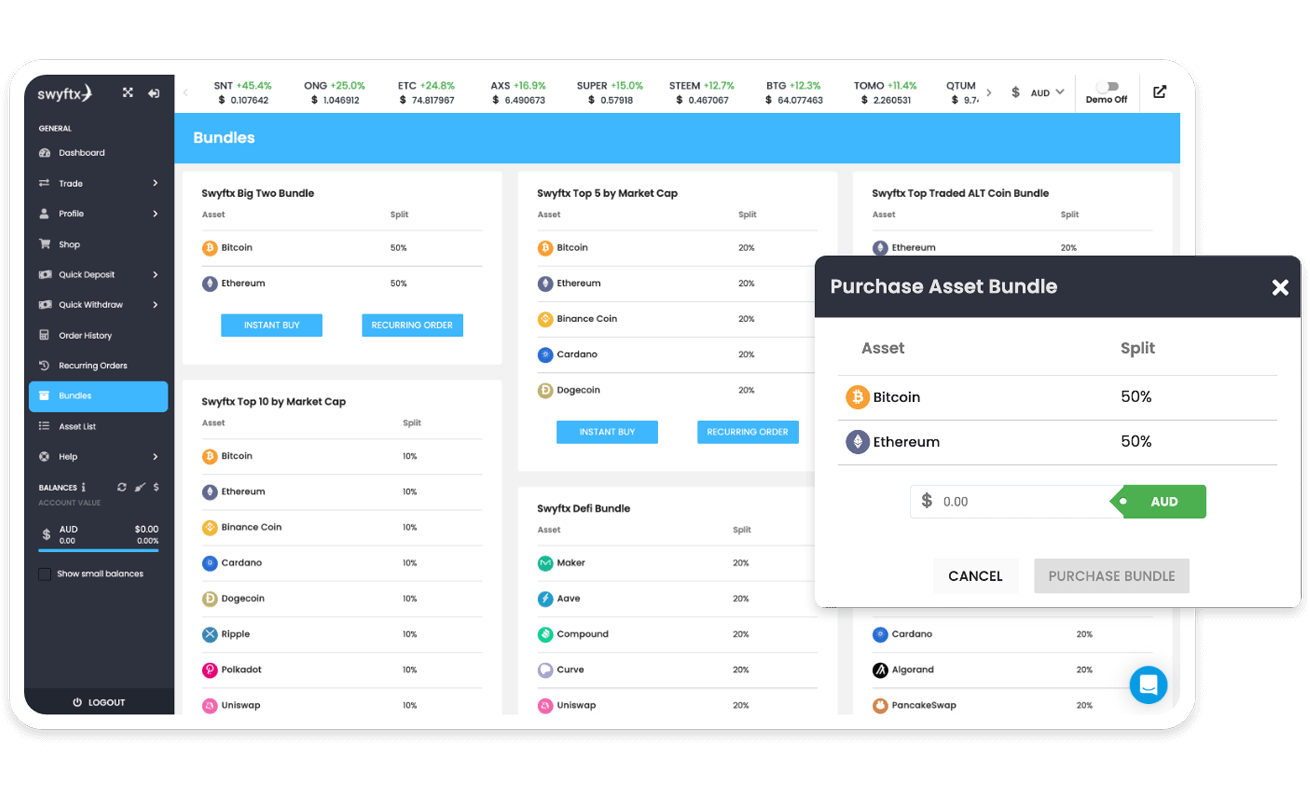The height and width of the screenshot is (800, 1310).
Task: Close the Purchase Asset Bundle dialog
Action: (1280, 288)
